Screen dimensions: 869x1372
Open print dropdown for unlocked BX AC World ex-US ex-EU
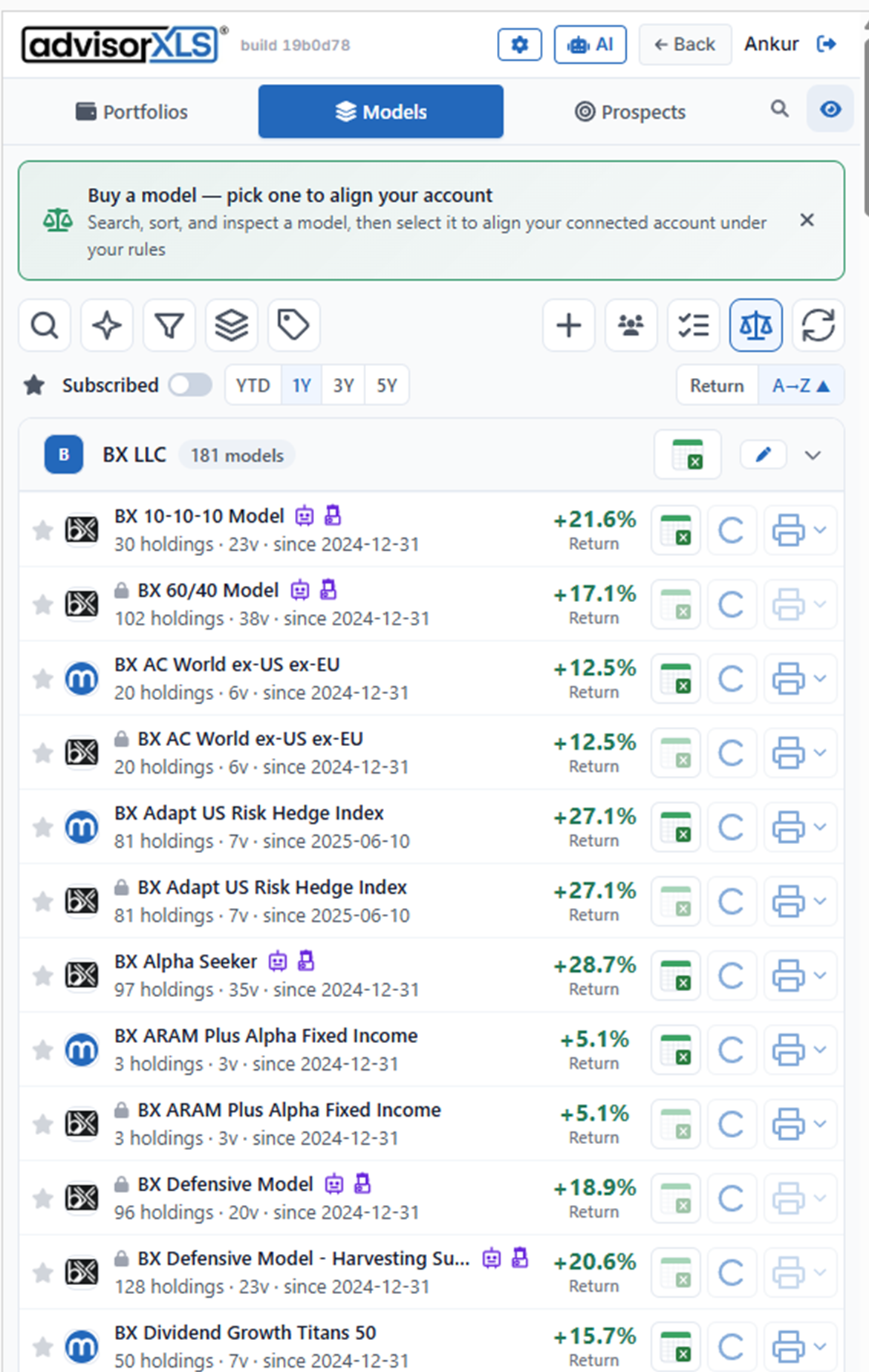(x=820, y=679)
